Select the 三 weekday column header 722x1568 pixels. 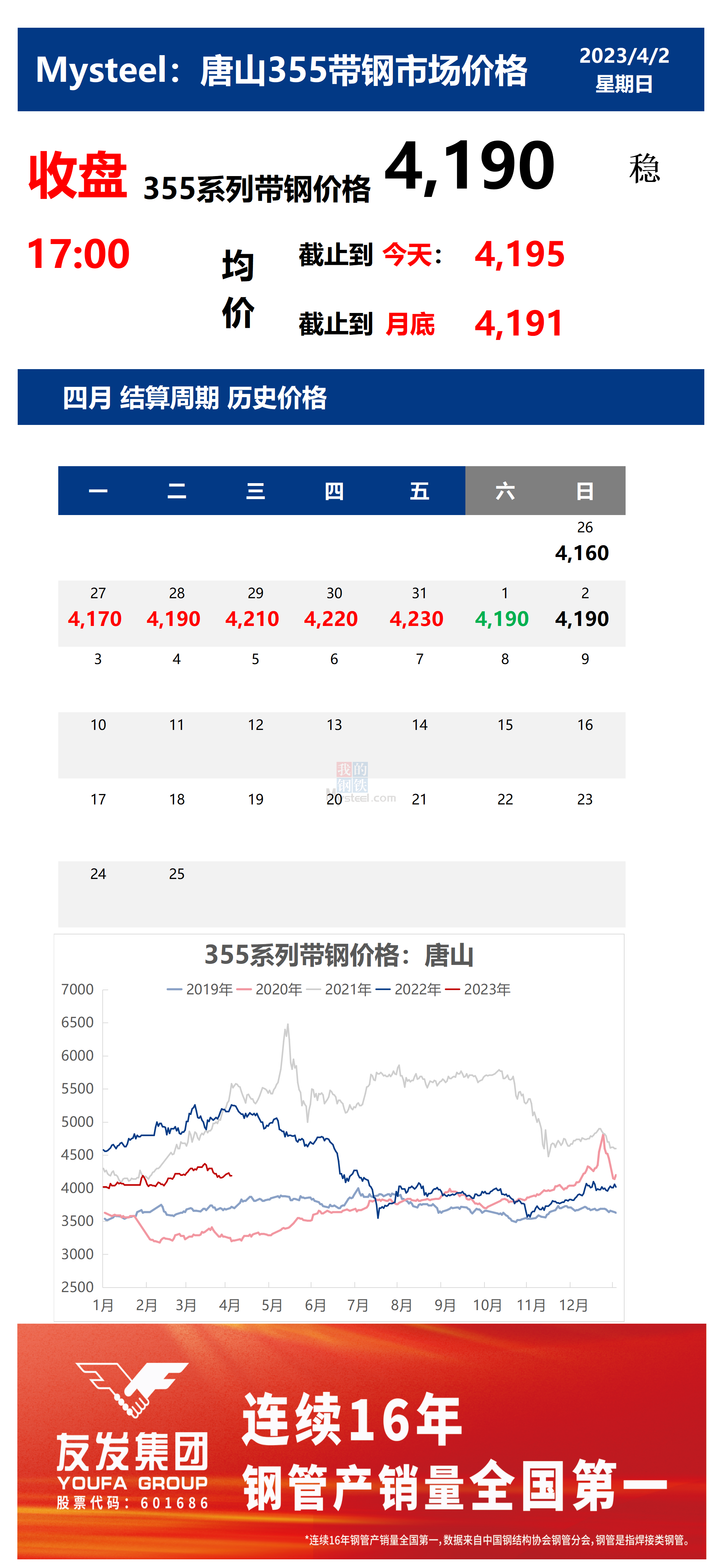256,491
